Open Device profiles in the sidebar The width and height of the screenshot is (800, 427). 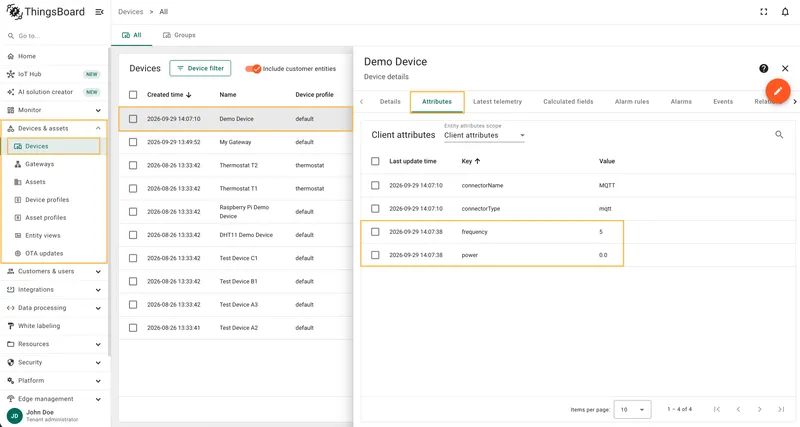point(54,199)
